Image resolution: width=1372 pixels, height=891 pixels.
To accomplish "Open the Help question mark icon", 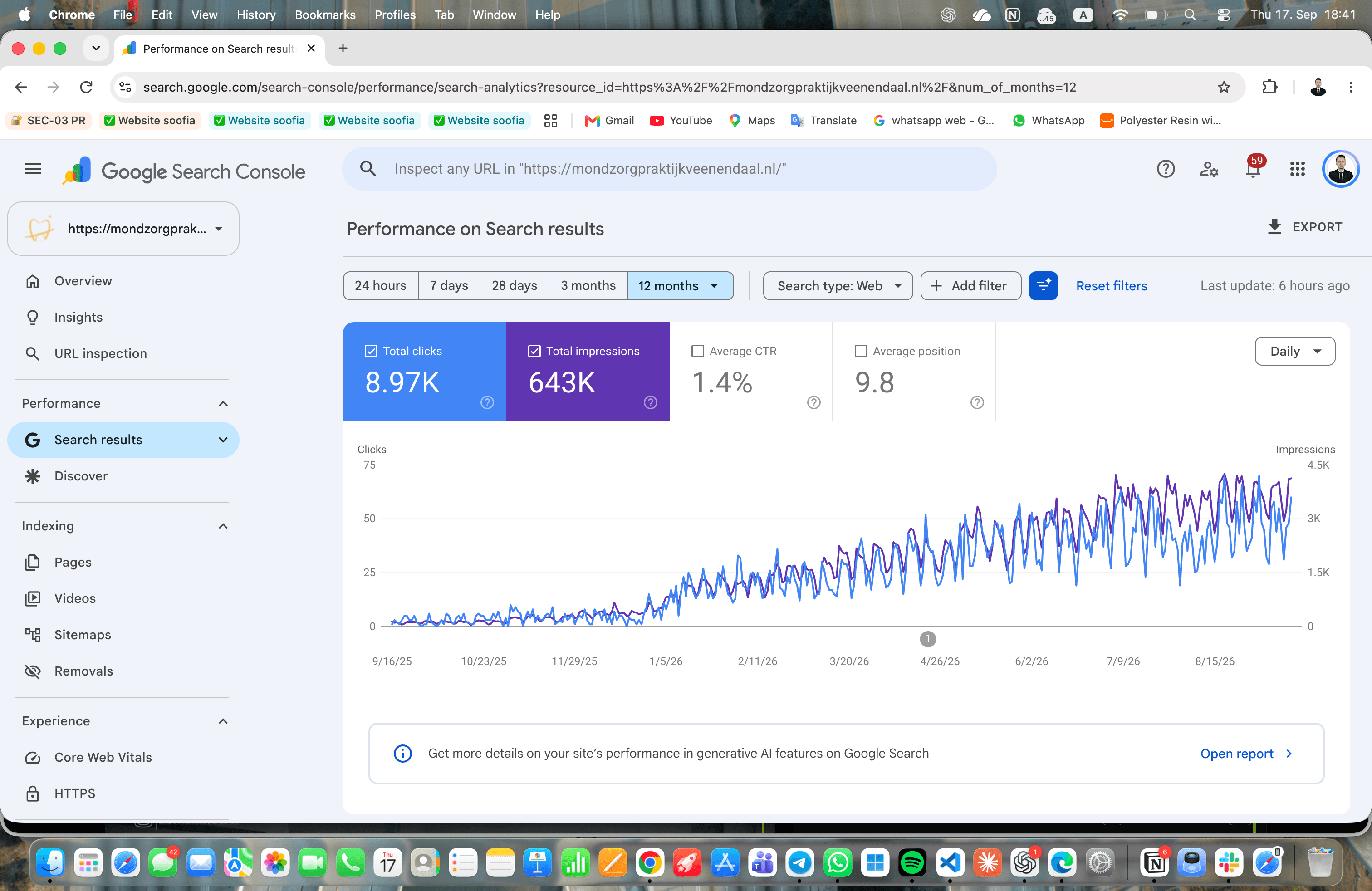I will click(x=1166, y=169).
